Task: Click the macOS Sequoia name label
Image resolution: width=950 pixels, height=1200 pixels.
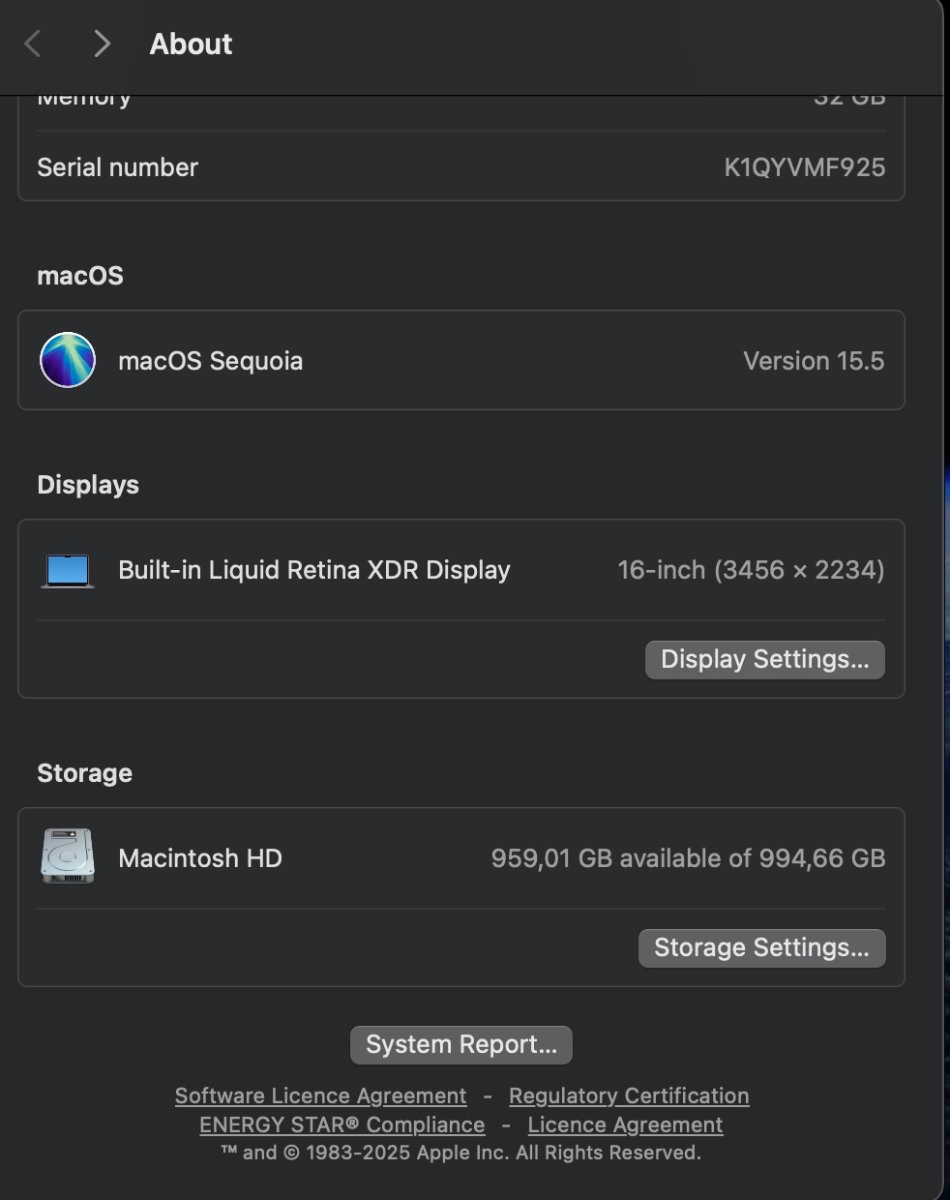Action: [x=211, y=361]
